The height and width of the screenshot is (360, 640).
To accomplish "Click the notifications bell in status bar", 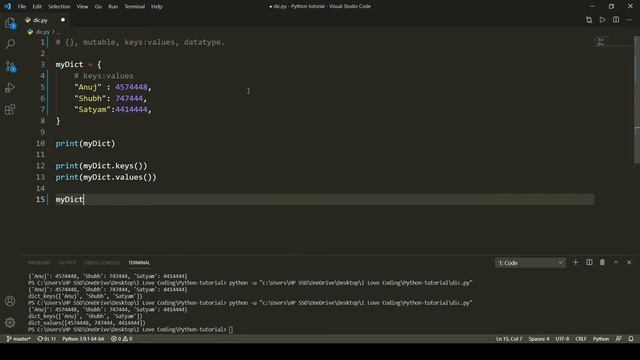I will click(x=631, y=339).
